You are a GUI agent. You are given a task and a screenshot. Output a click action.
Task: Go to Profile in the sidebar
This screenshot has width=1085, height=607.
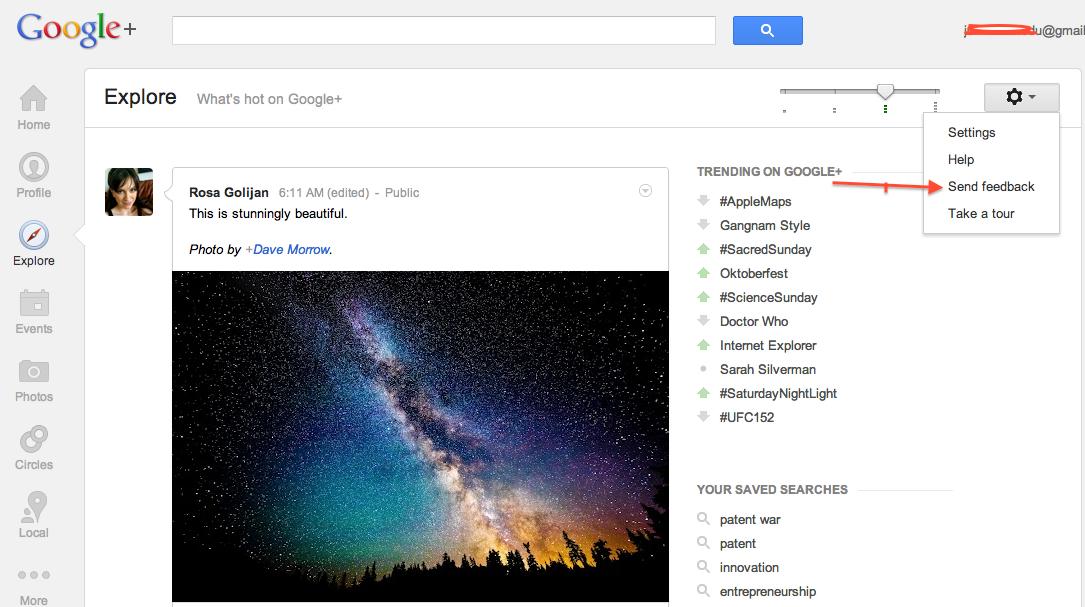[33, 167]
